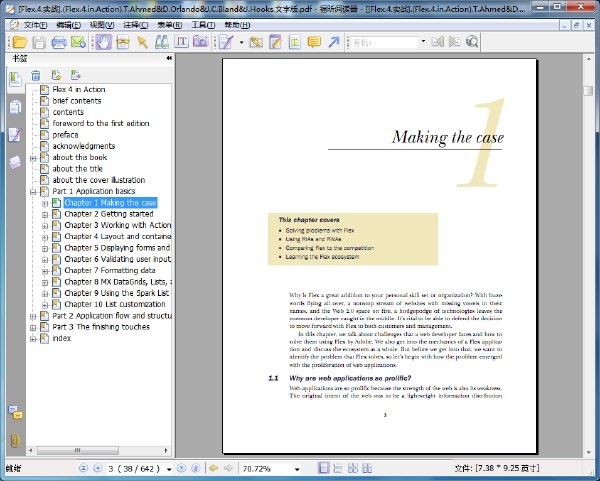
Task: Select the 'brief contents' bookmark
Action: [x=77, y=101]
